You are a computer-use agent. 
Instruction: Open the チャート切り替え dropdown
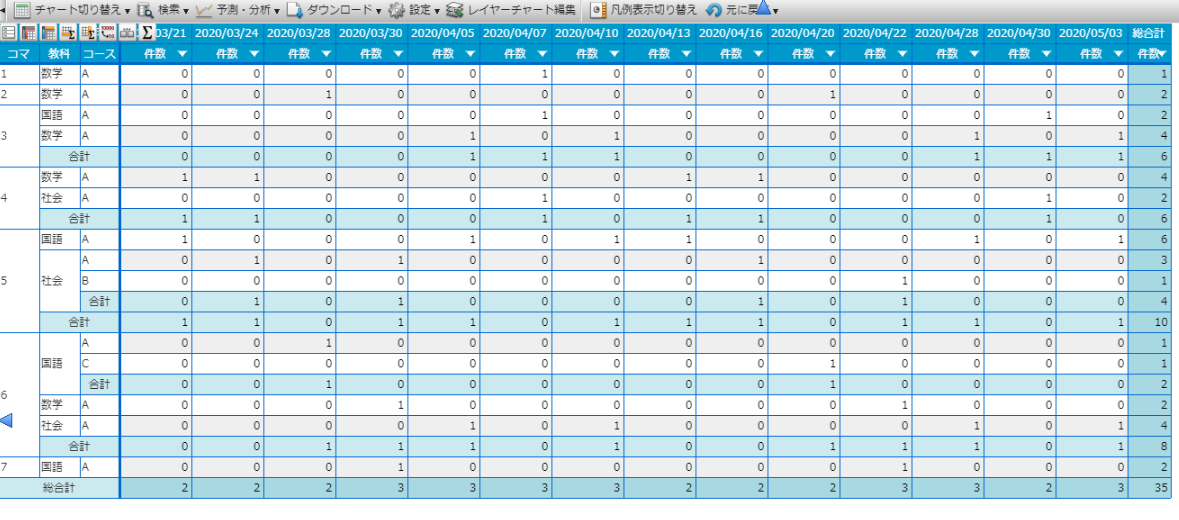coord(72,11)
